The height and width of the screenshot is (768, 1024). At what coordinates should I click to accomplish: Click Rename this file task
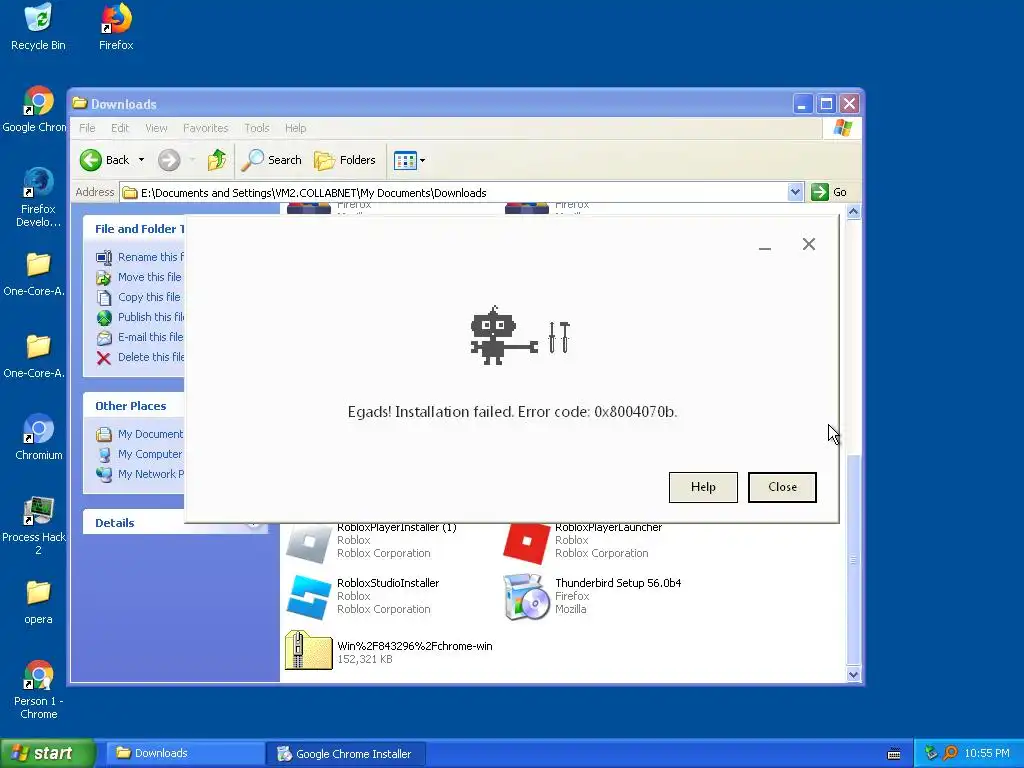coord(140,257)
